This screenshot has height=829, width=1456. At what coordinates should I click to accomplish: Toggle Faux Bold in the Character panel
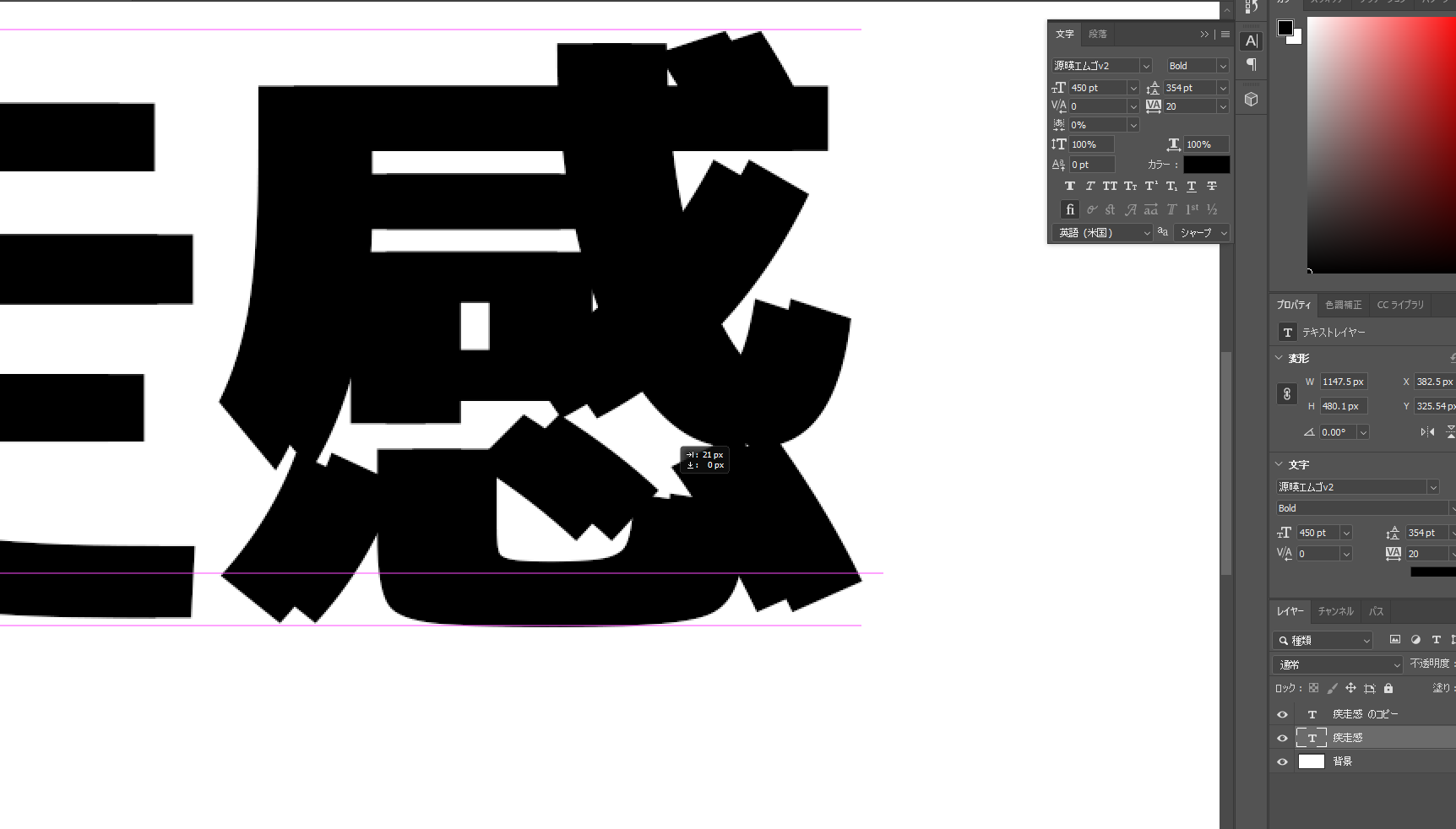click(1069, 186)
